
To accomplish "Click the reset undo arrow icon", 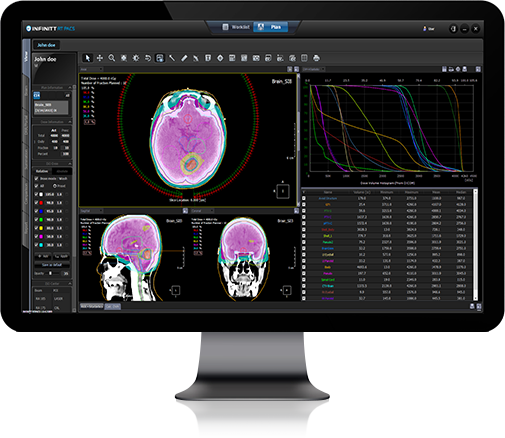I will coord(148,58).
